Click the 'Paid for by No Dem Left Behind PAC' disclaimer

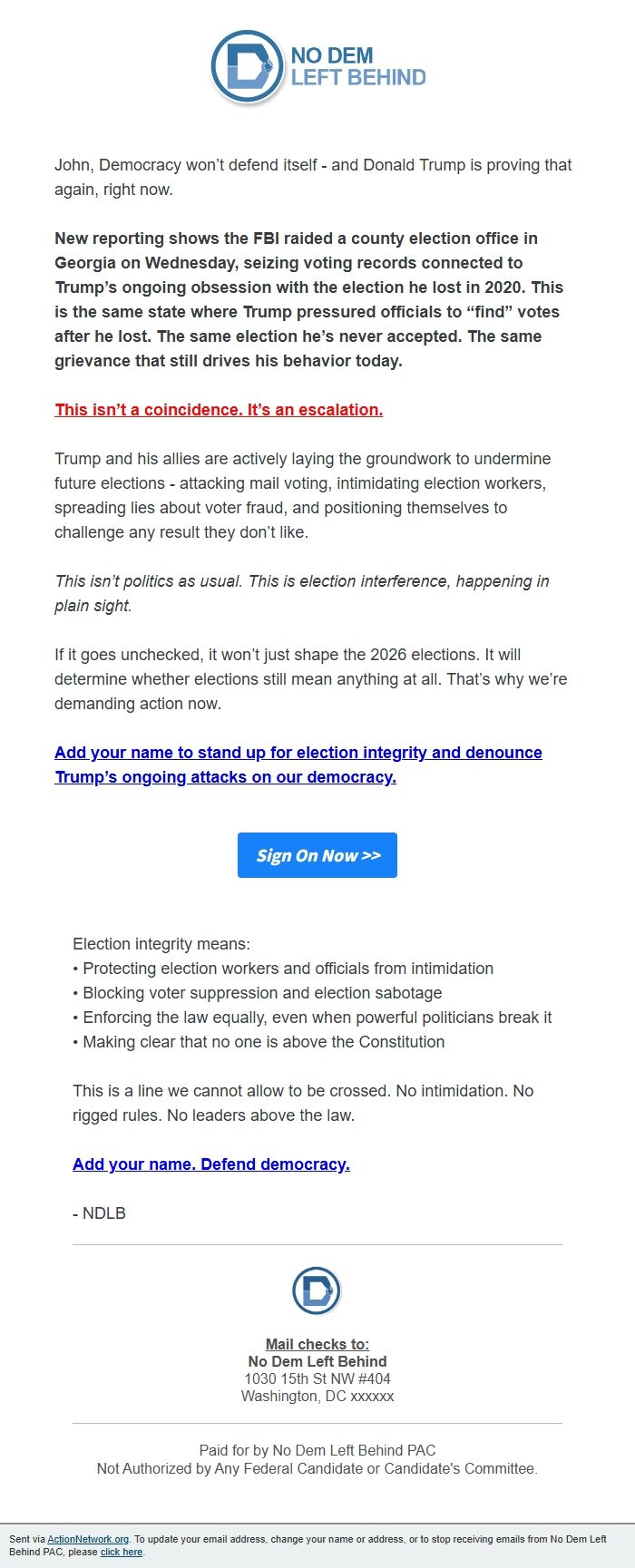(317, 1449)
